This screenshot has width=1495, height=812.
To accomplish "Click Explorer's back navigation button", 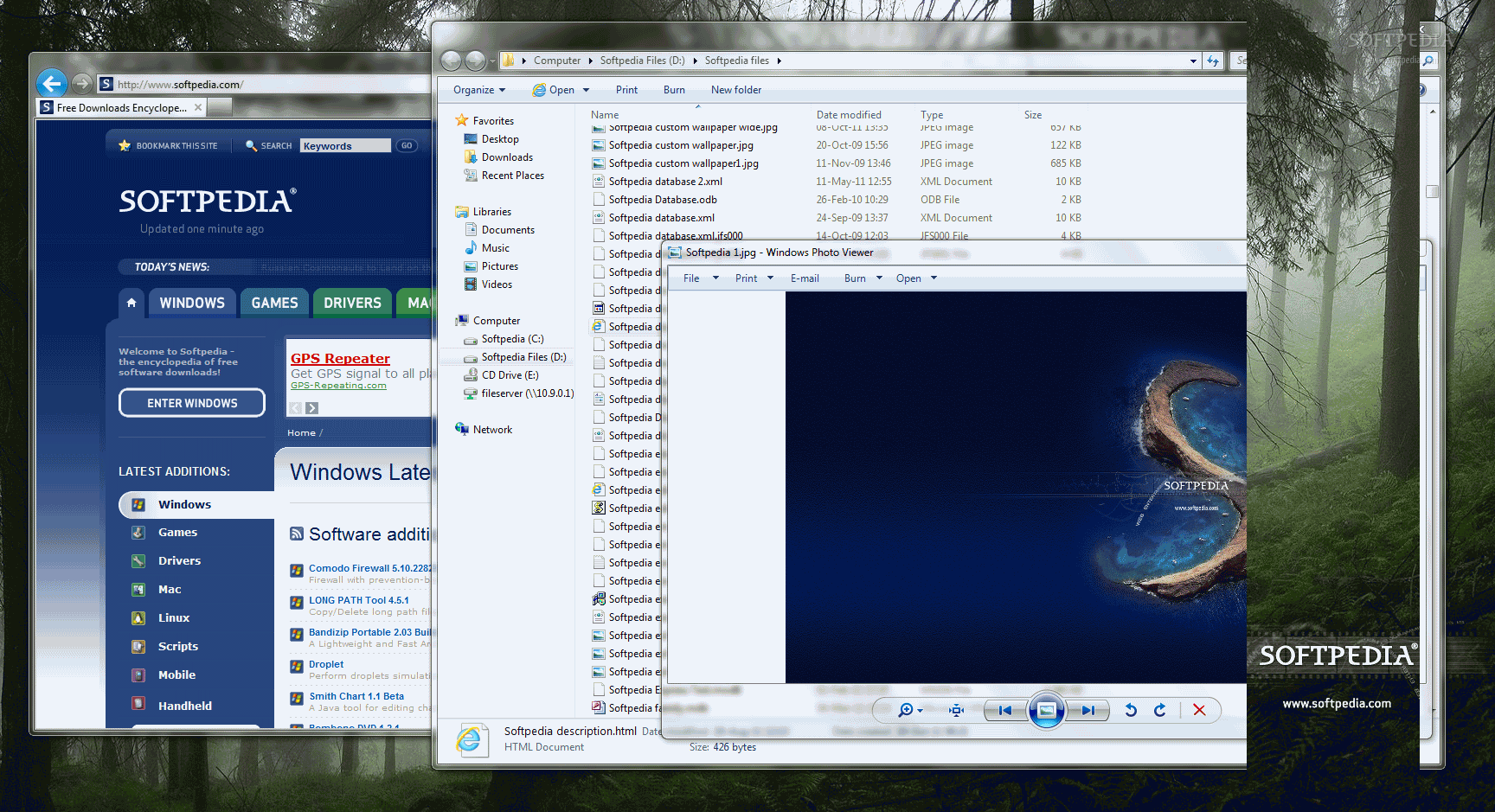I will point(451,61).
